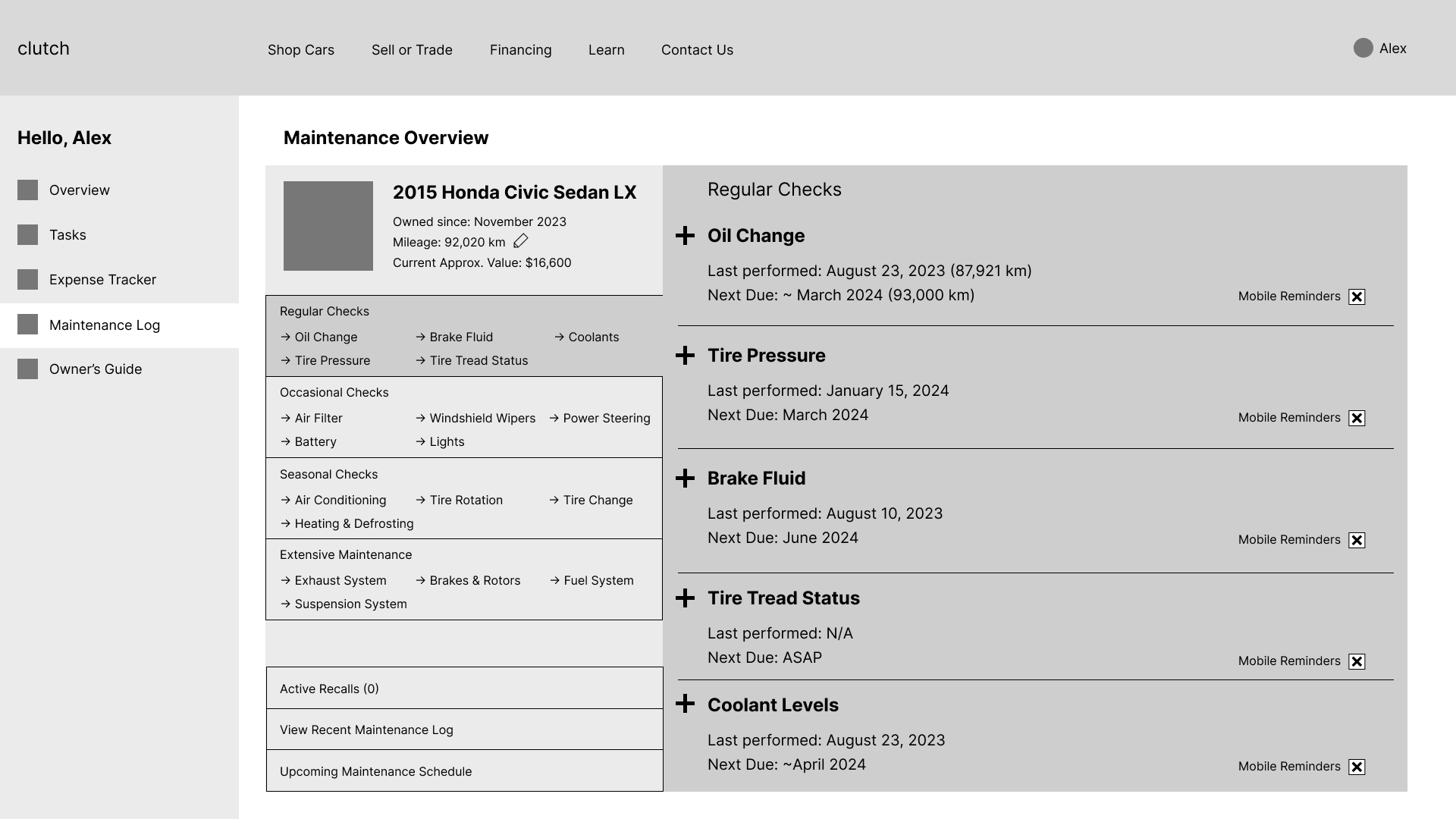The image size is (1456, 819).
Task: Select the Occasional Checks category header
Action: pos(334,393)
